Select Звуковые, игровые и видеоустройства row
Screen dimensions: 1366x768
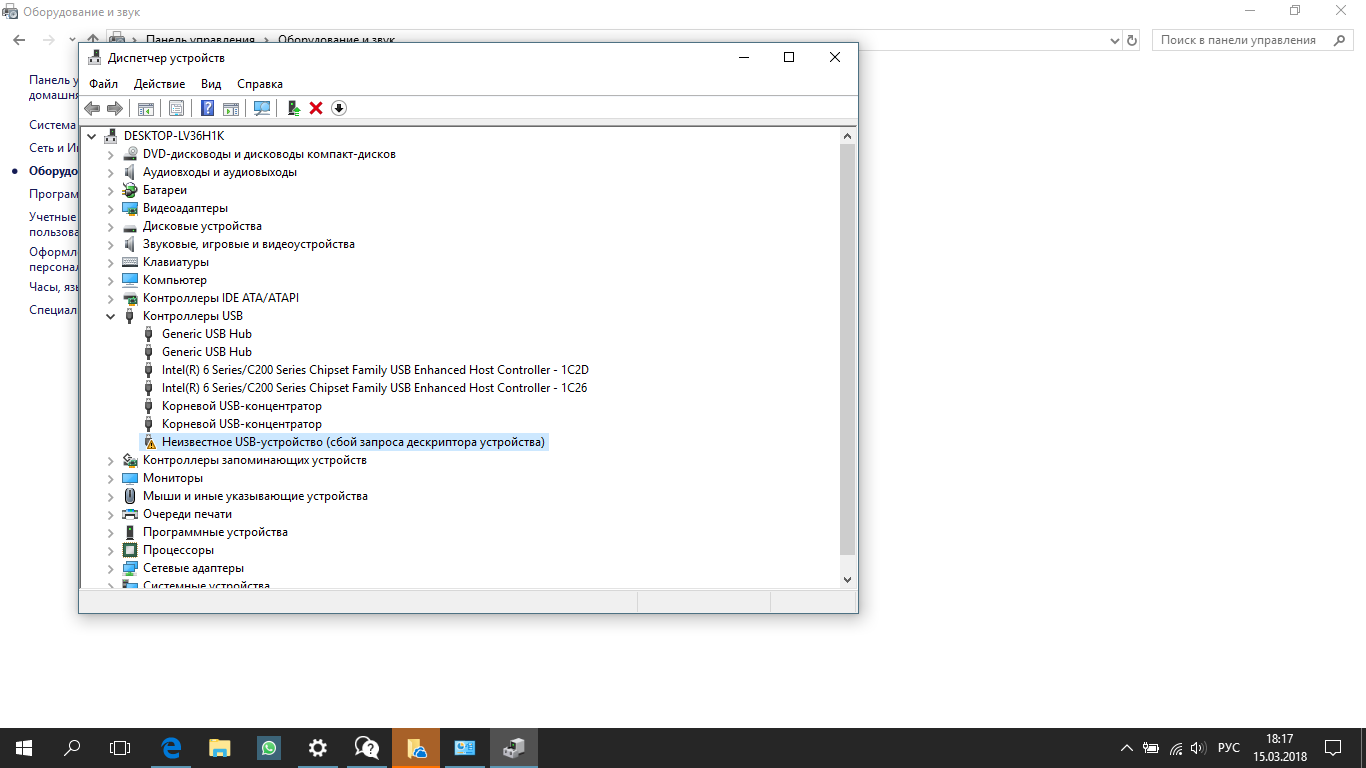[x=248, y=244]
